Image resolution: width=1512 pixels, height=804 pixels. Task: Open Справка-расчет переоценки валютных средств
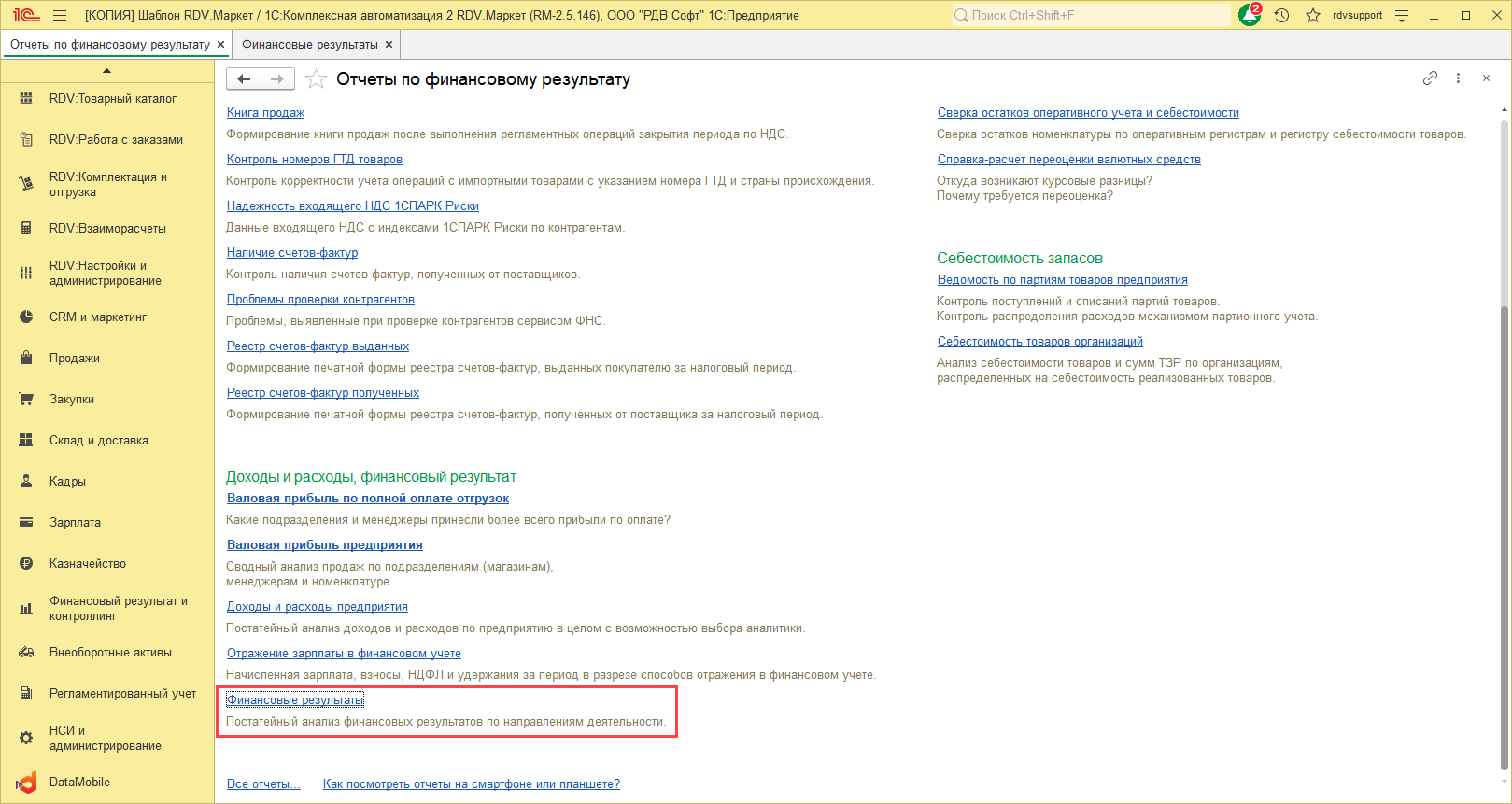(1069, 160)
